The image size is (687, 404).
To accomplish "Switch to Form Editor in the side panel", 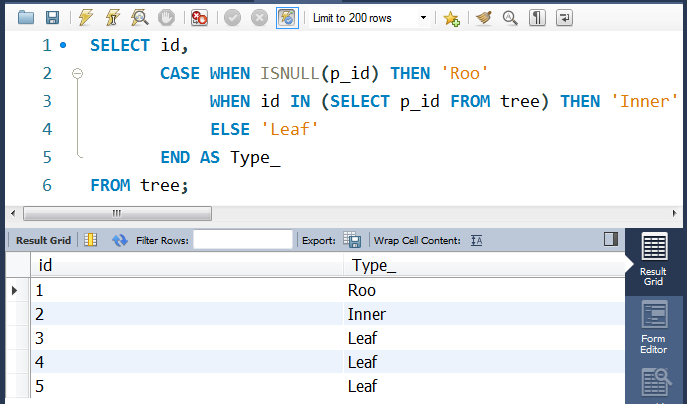I will click(654, 328).
